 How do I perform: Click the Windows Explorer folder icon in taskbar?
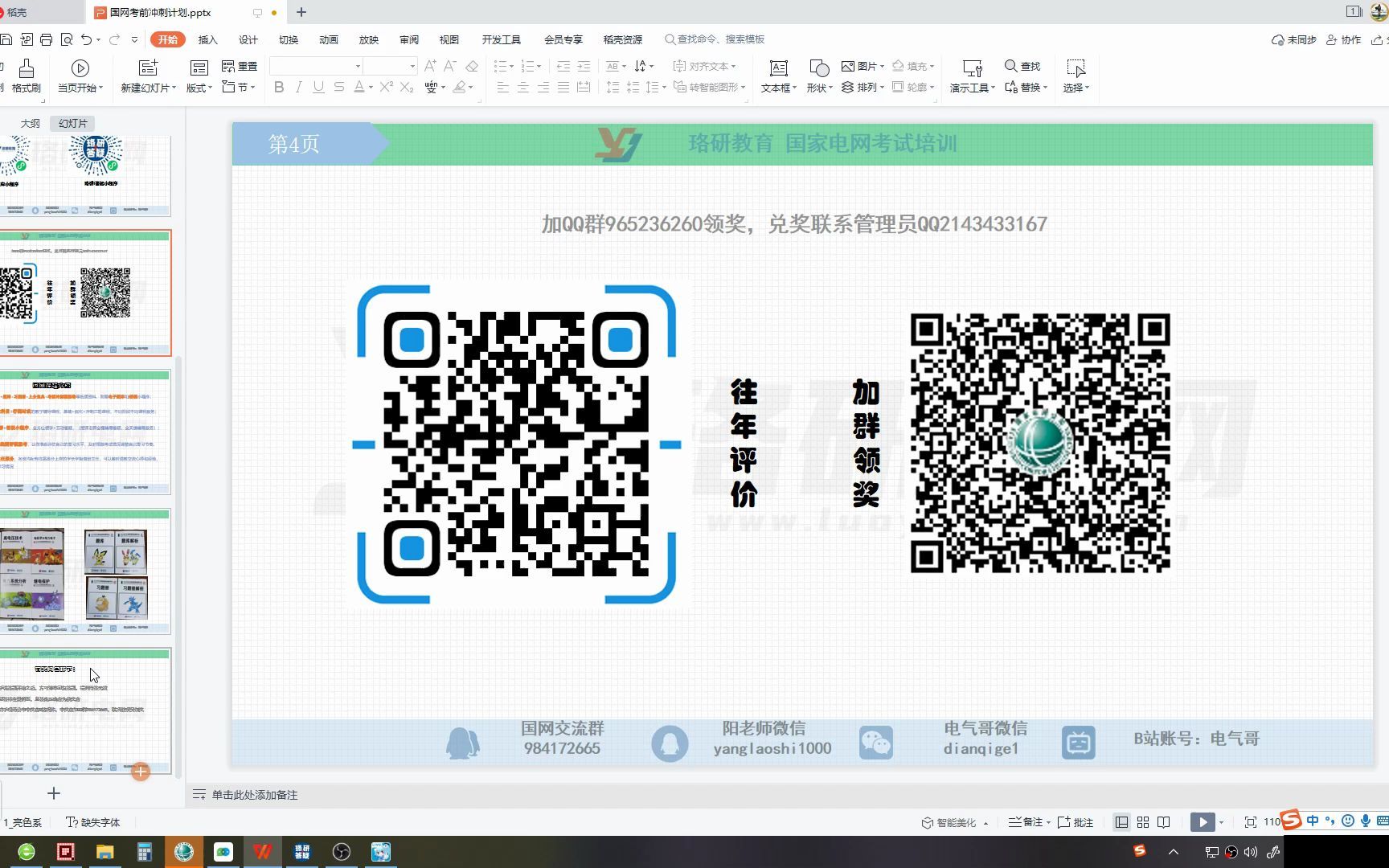click(x=105, y=852)
